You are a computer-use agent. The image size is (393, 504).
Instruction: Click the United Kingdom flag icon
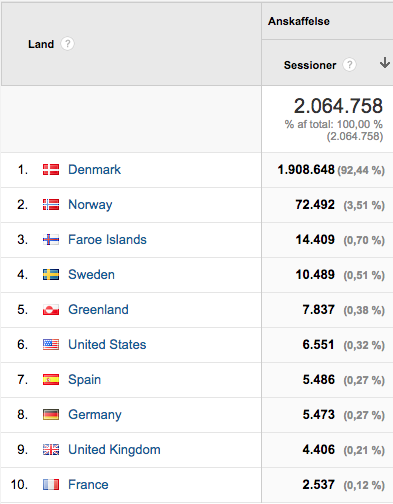[x=51, y=450]
